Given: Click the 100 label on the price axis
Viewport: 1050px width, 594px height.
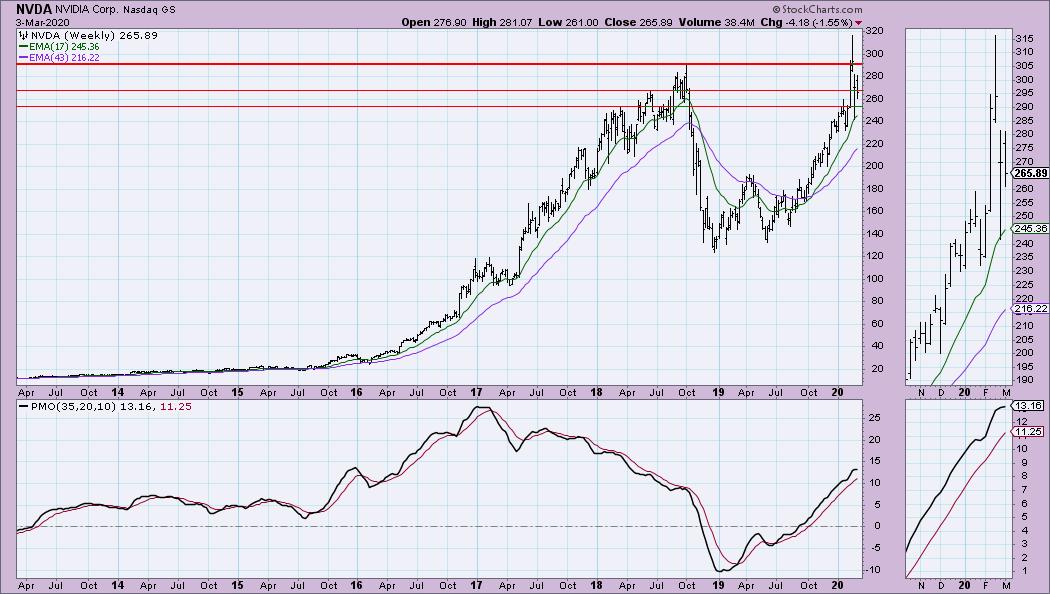Looking at the screenshot, I should coord(873,279).
